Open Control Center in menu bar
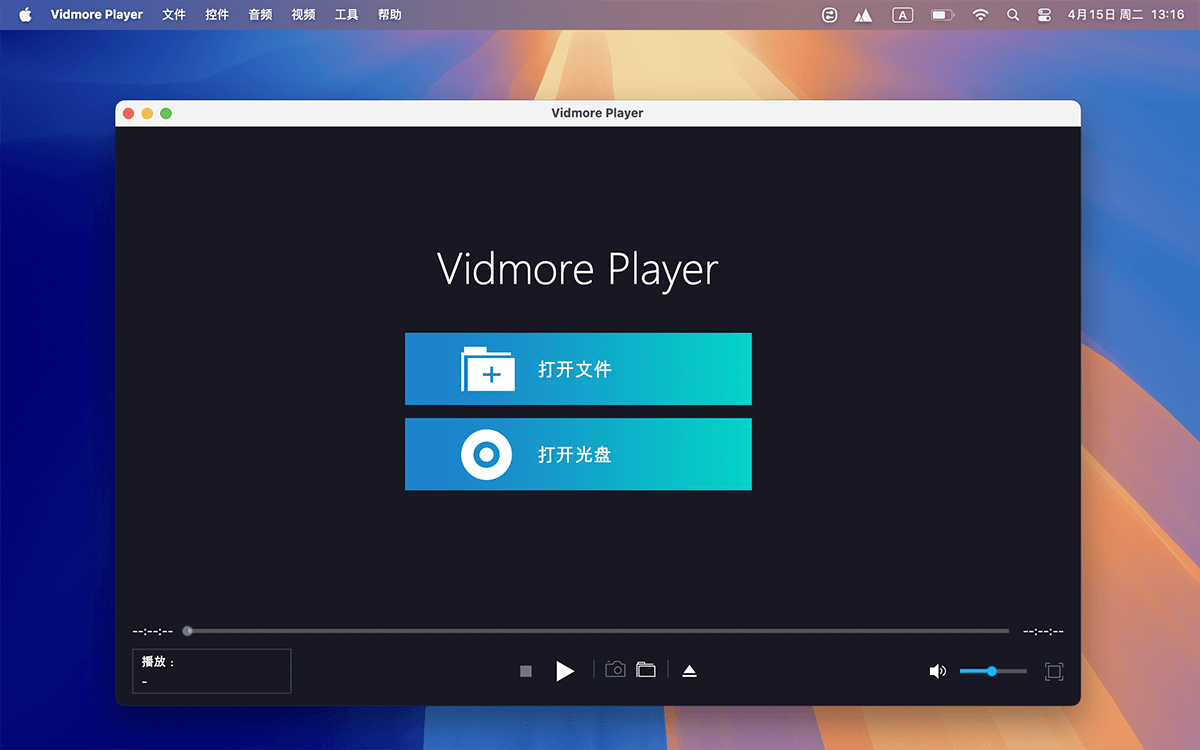 pos(1045,15)
